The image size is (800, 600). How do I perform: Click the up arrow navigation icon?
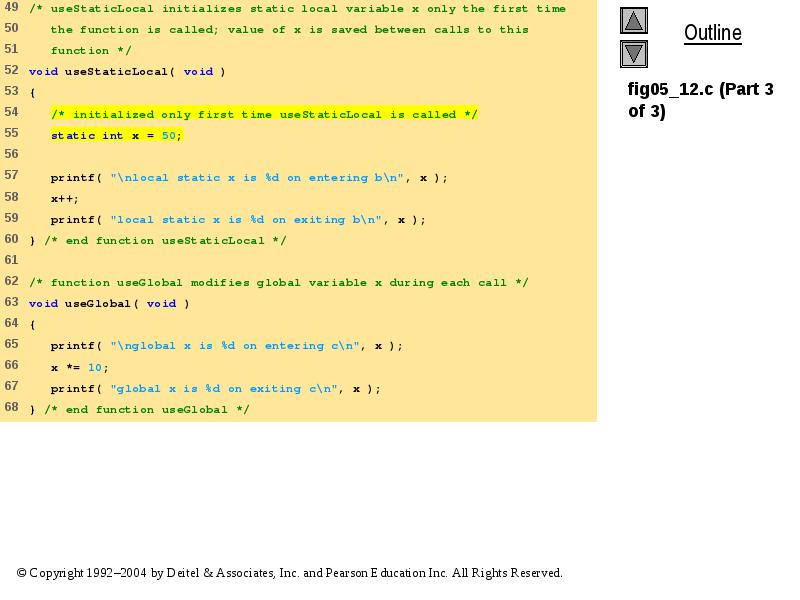click(x=634, y=21)
